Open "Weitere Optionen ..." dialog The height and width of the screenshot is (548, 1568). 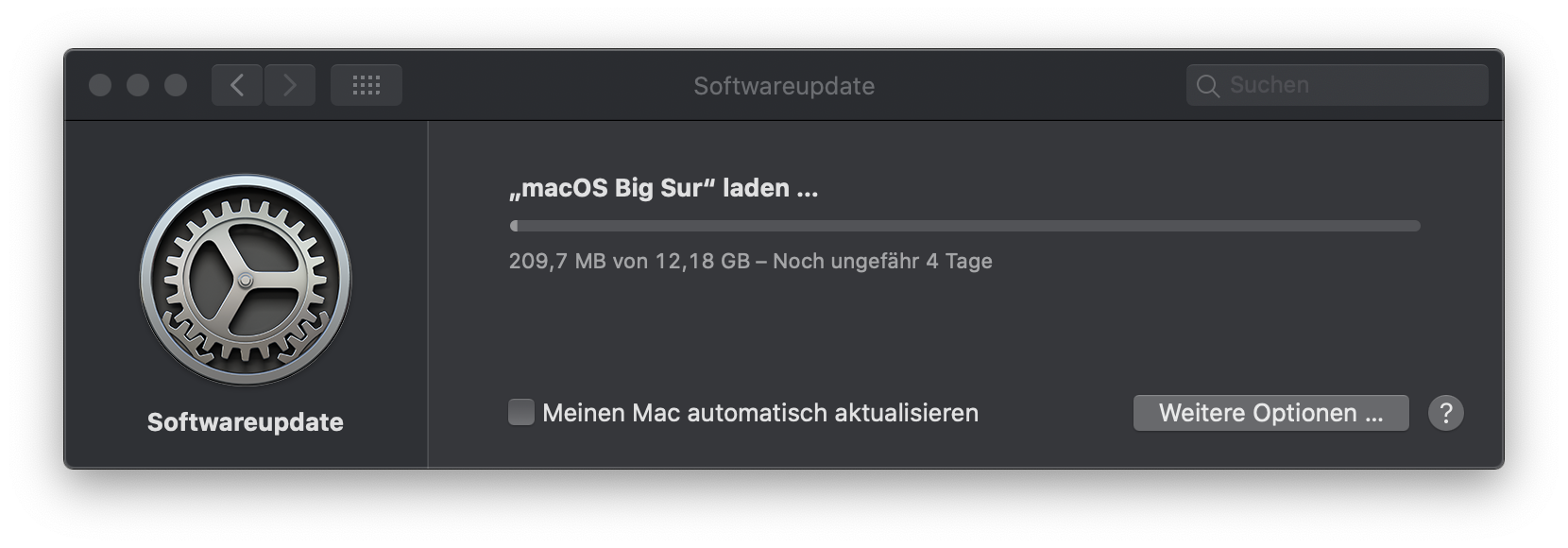tap(1270, 413)
